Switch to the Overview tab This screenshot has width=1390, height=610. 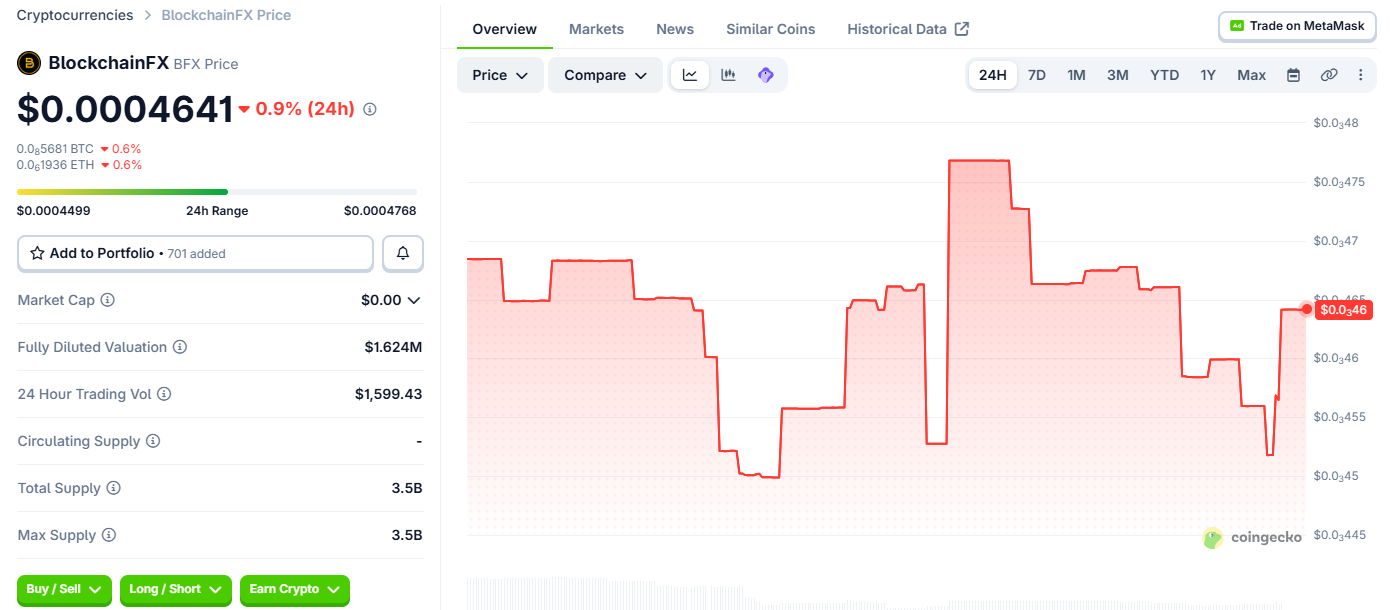tap(505, 29)
